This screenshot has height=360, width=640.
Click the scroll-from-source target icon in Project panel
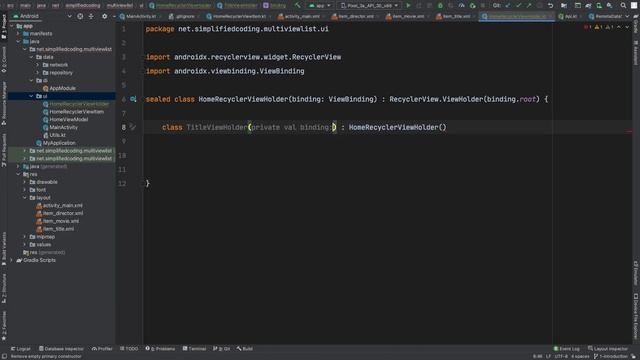click(x=80, y=16)
